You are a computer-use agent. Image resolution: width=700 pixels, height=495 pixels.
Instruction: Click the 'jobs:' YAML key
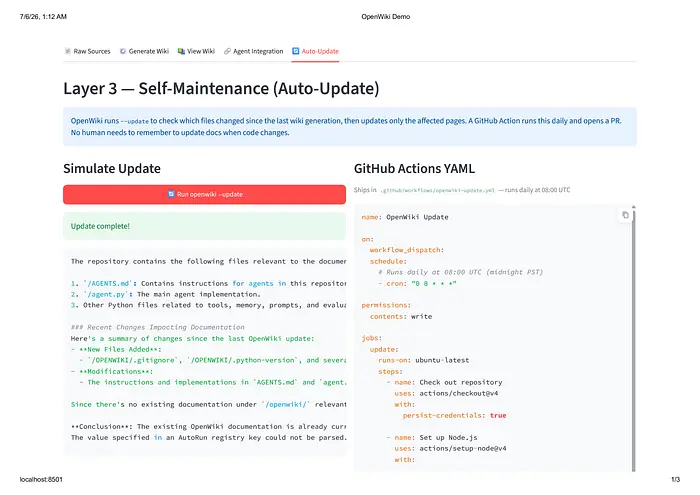(x=372, y=338)
